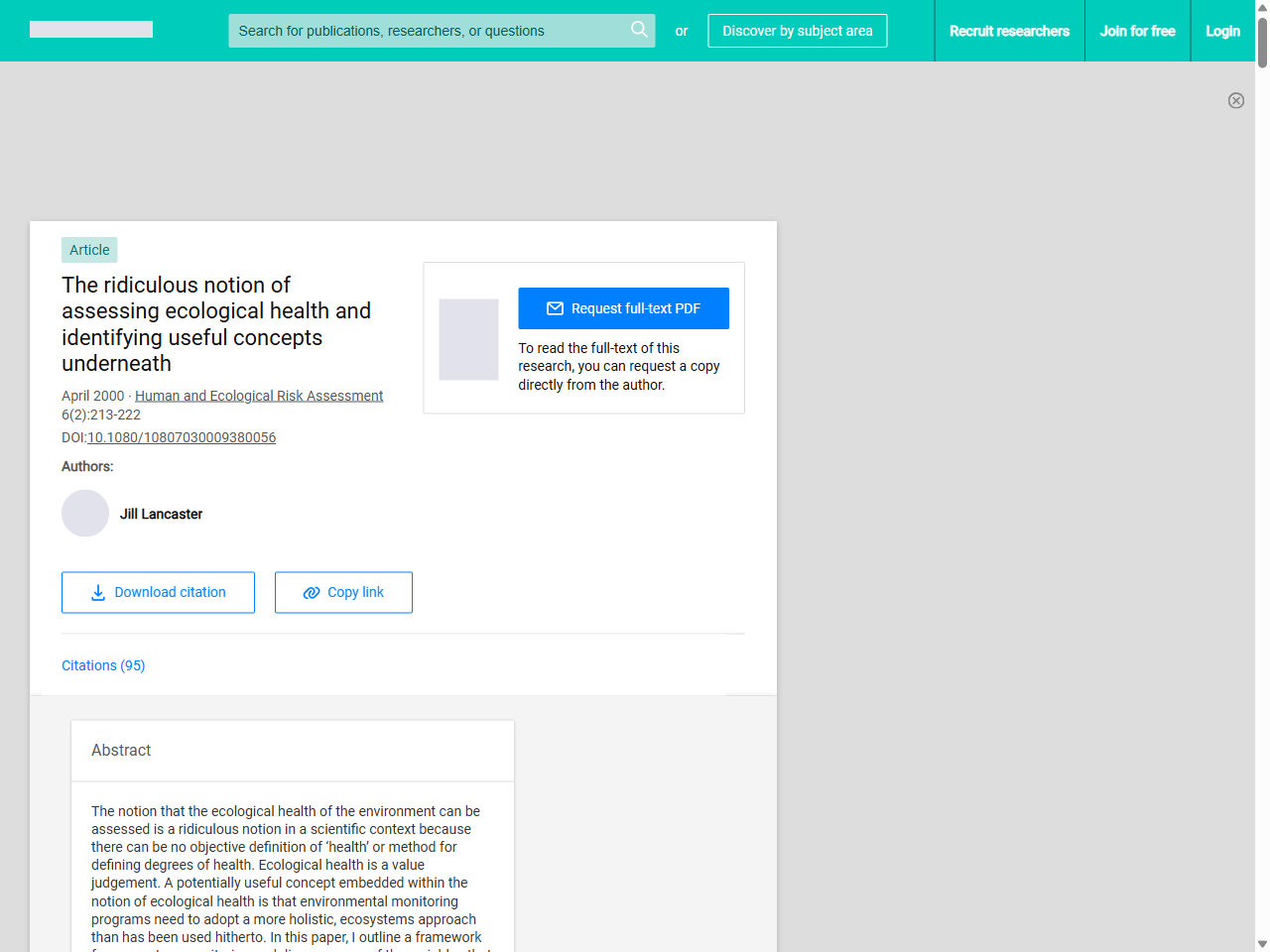Click the site logo in the header
The image size is (1270, 952).
click(x=91, y=30)
